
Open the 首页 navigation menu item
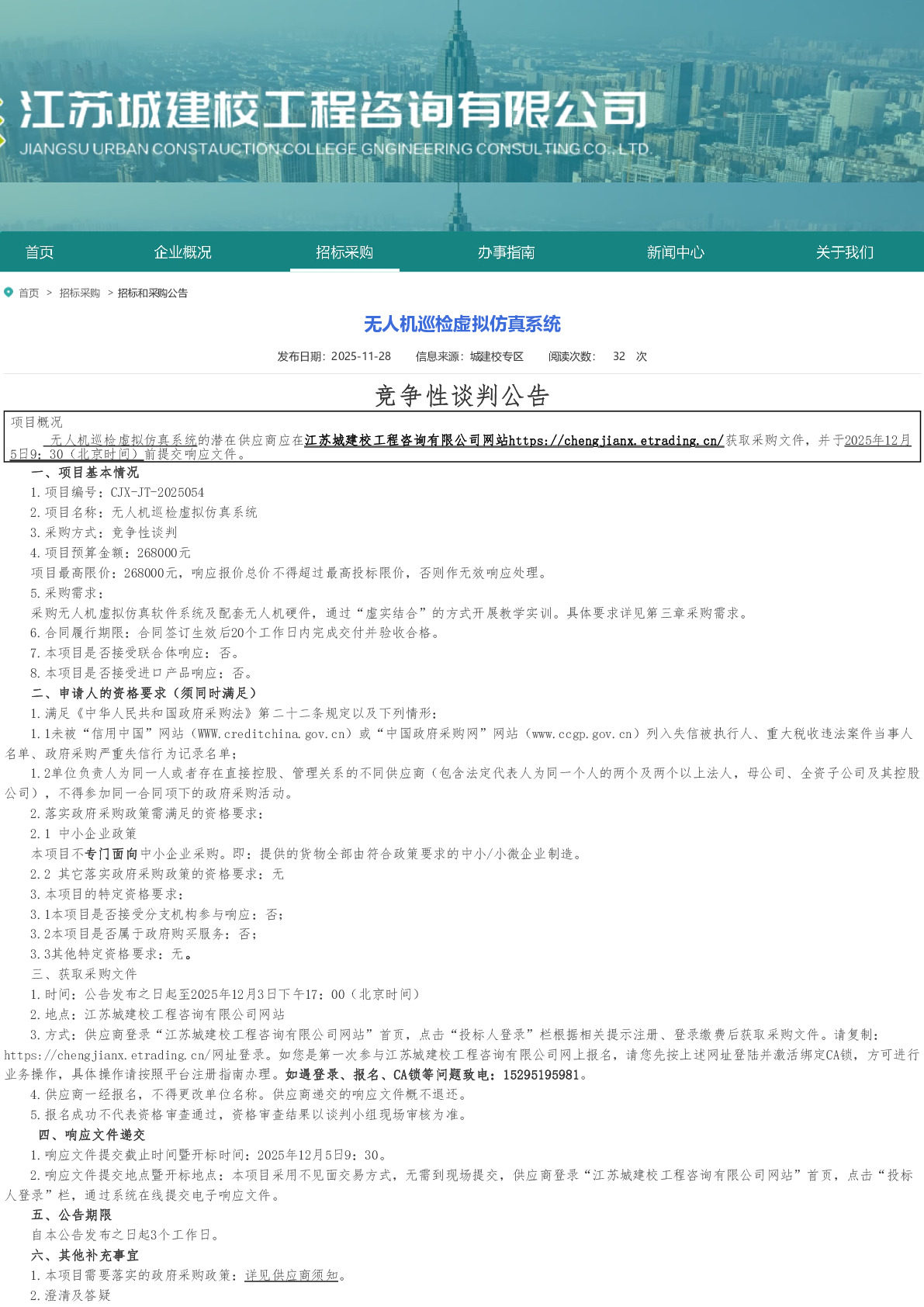pos(40,252)
